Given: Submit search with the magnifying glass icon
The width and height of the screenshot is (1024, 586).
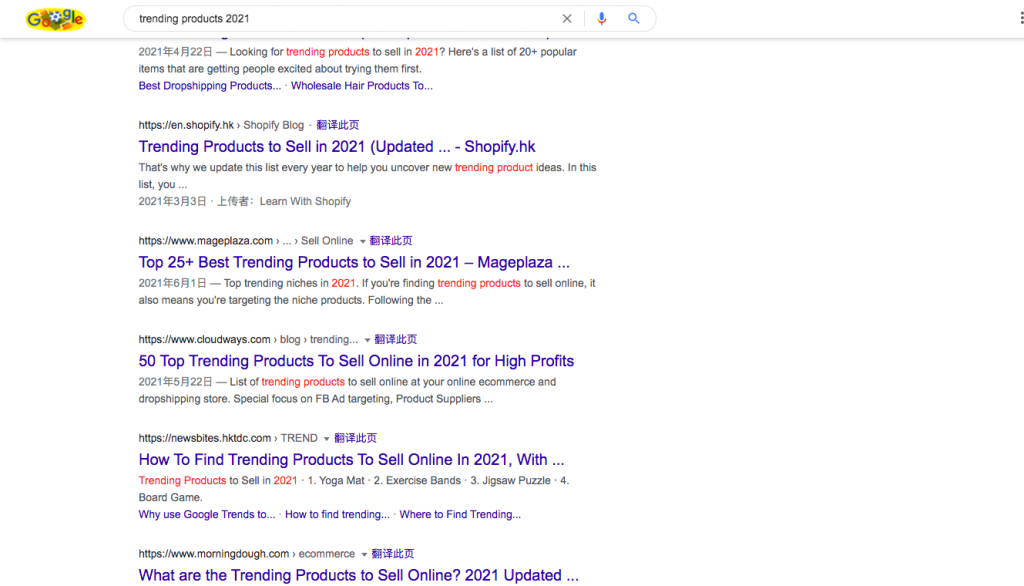Looking at the screenshot, I should pyautogui.click(x=633, y=18).
